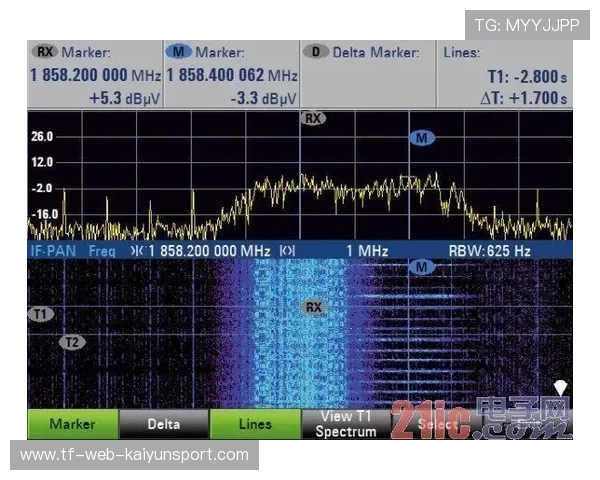This screenshot has height=480, width=600.
Task: Select the RX marker above the spectrum trace
Action: [x=313, y=118]
